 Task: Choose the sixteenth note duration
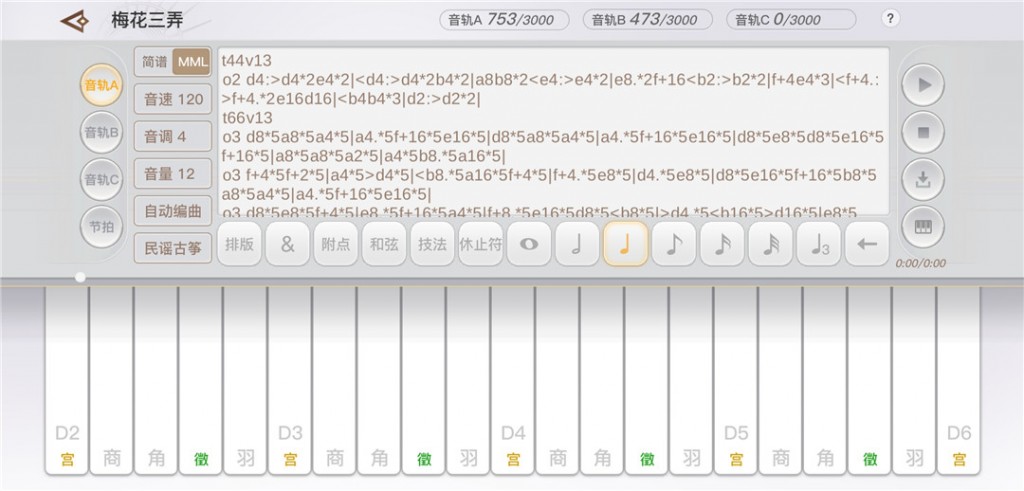coord(722,244)
